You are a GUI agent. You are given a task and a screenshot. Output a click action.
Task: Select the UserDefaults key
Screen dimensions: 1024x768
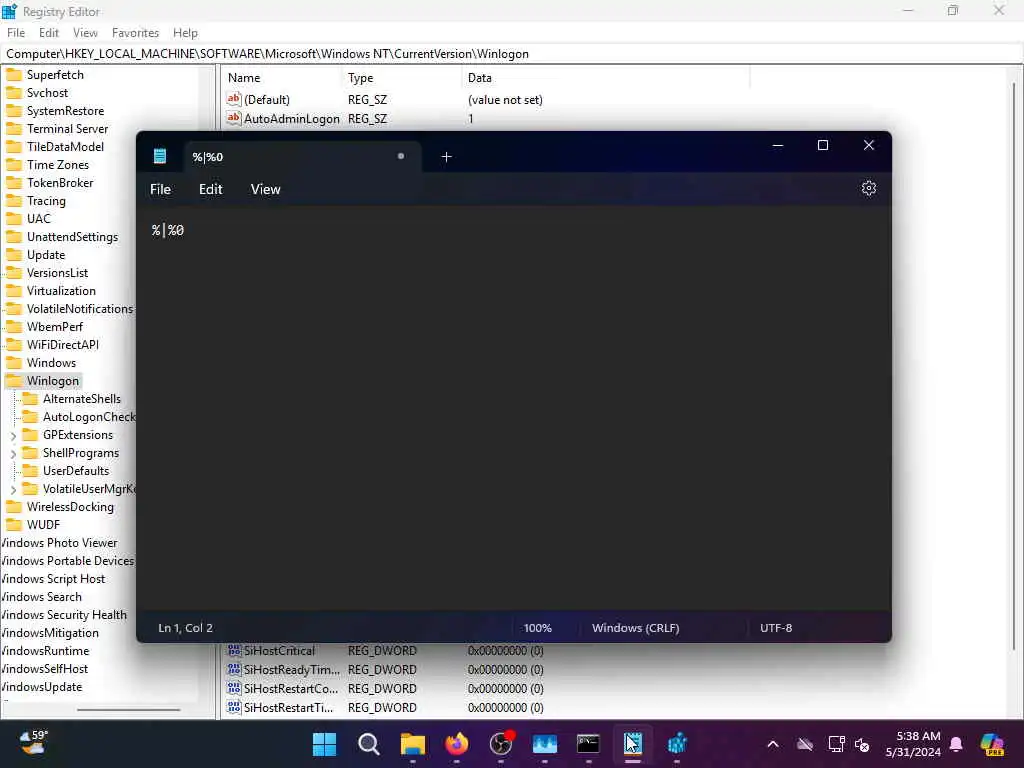coord(76,471)
